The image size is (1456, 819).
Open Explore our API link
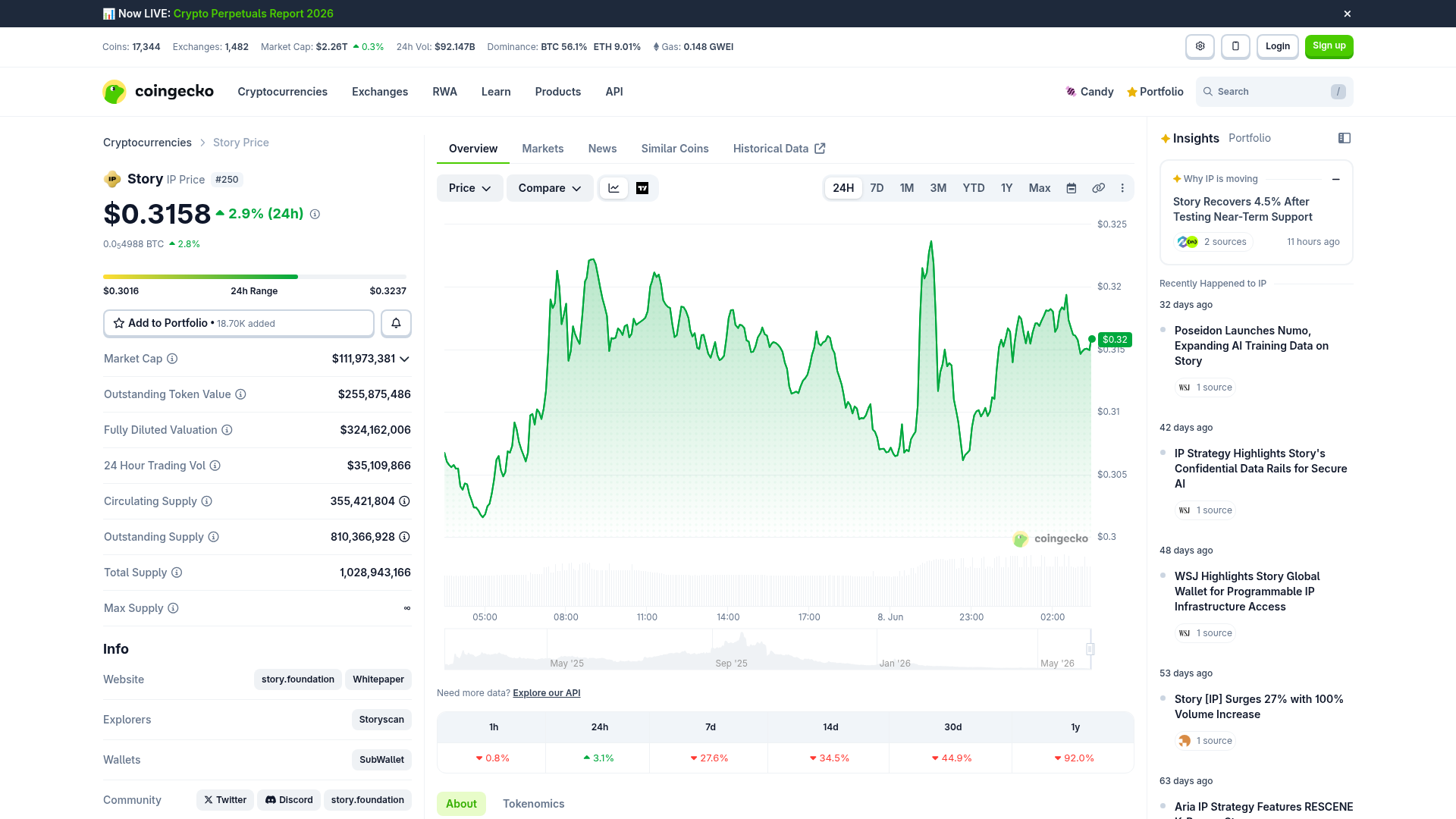(547, 693)
